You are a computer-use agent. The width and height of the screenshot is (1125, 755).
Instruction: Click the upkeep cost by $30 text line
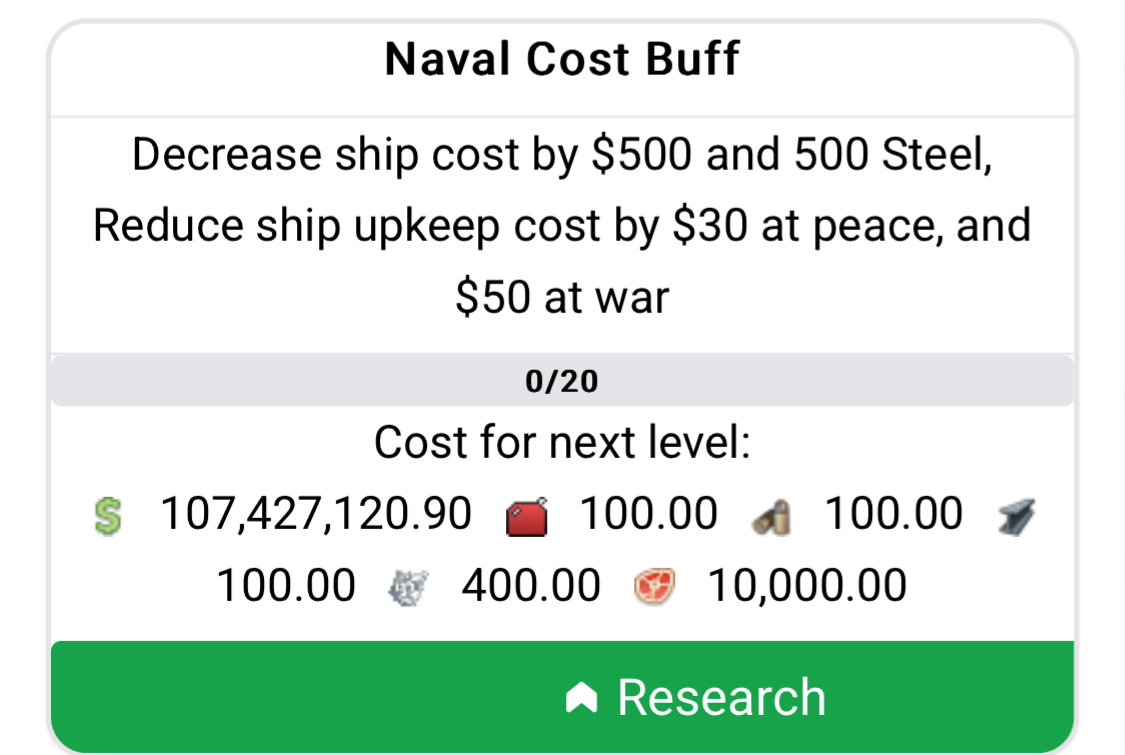click(x=562, y=226)
